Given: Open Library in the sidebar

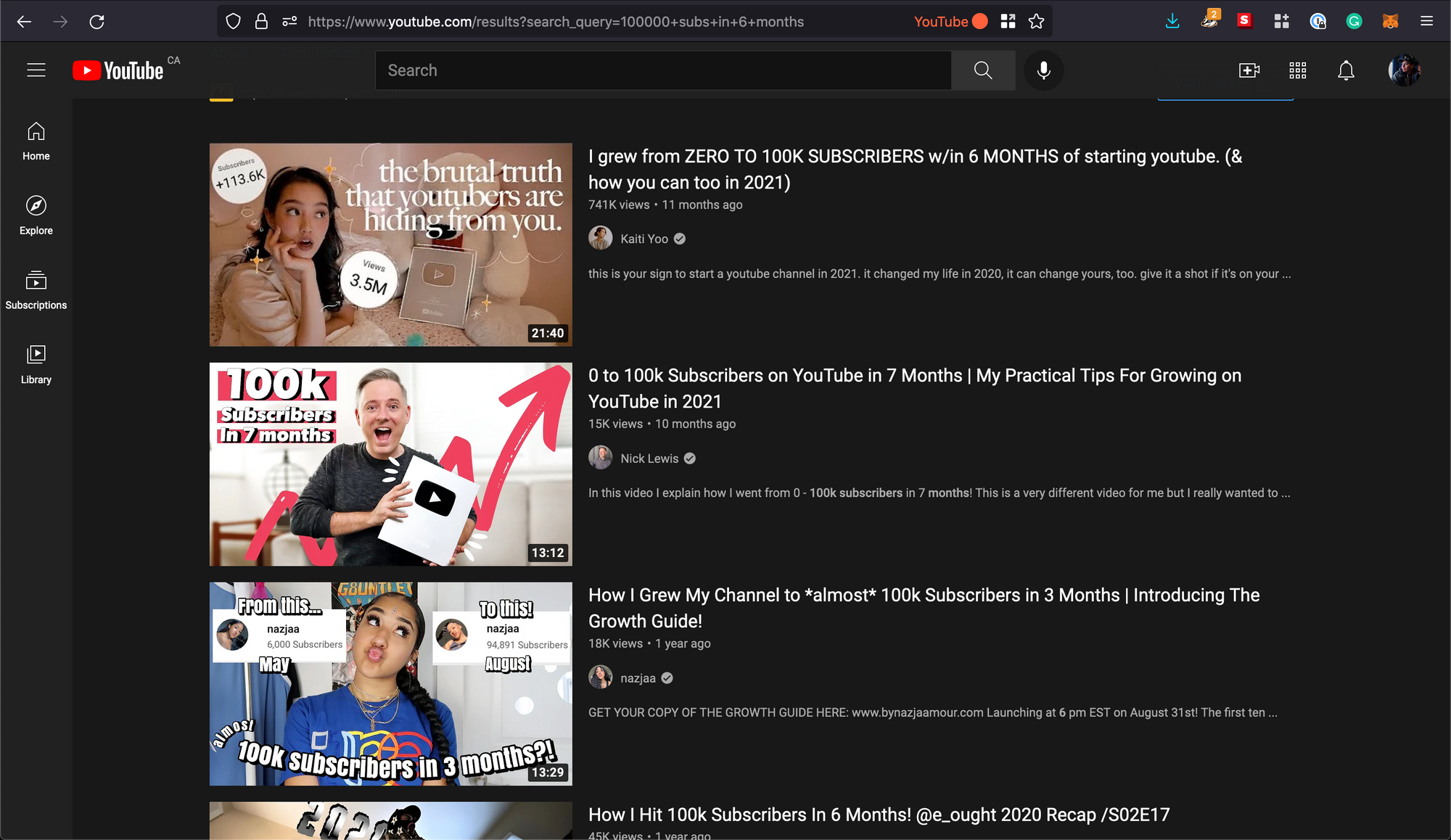Looking at the screenshot, I should tap(36, 365).
